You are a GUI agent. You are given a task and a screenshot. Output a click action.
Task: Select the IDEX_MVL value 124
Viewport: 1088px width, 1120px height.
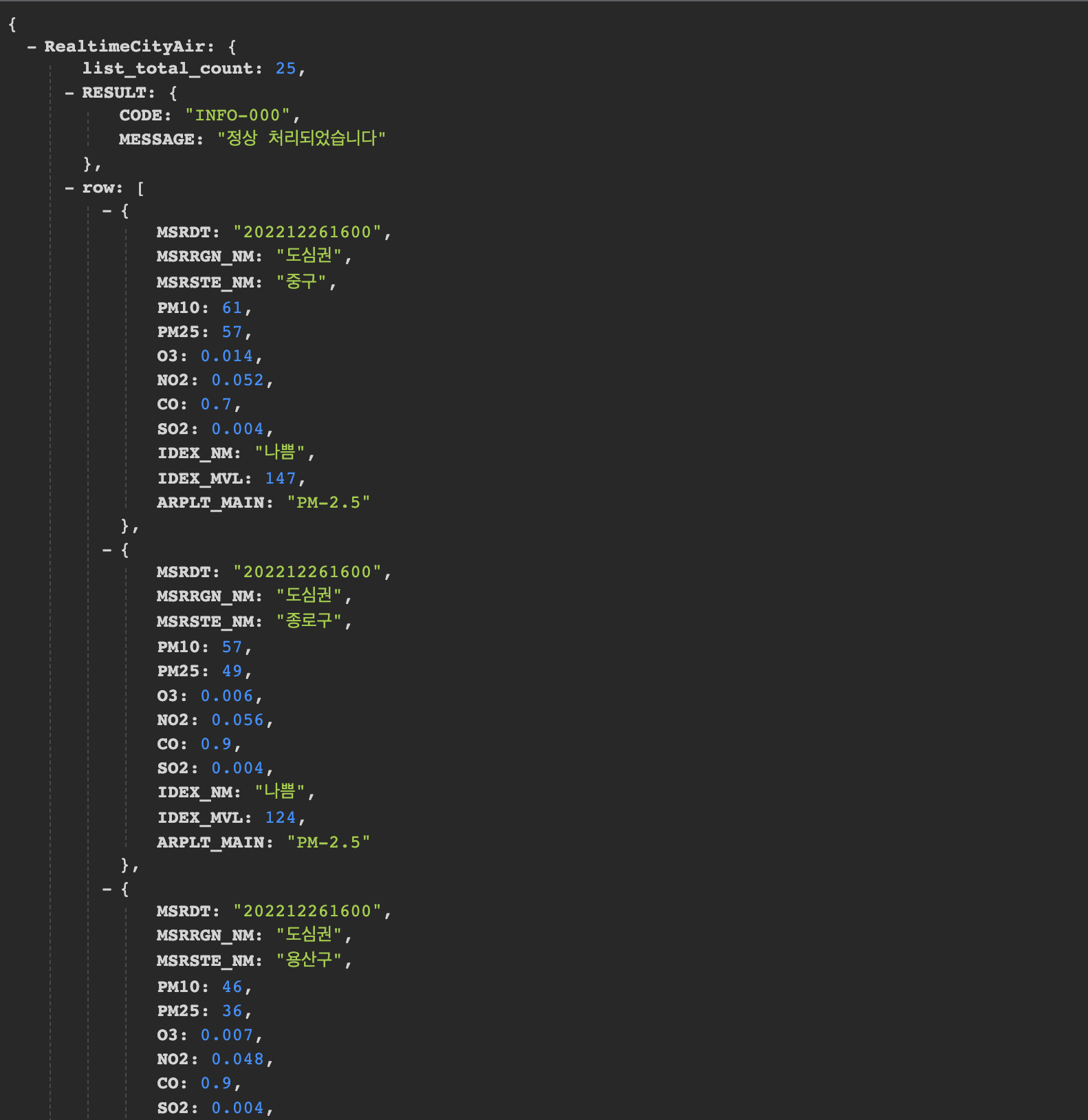pos(281,817)
